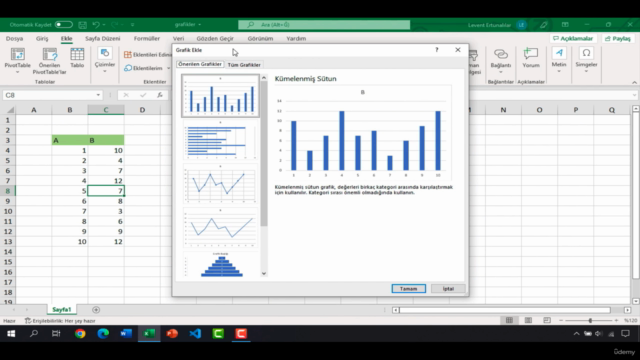640x360 pixels.
Task: Click the insert function fx icon
Action: (160, 95)
